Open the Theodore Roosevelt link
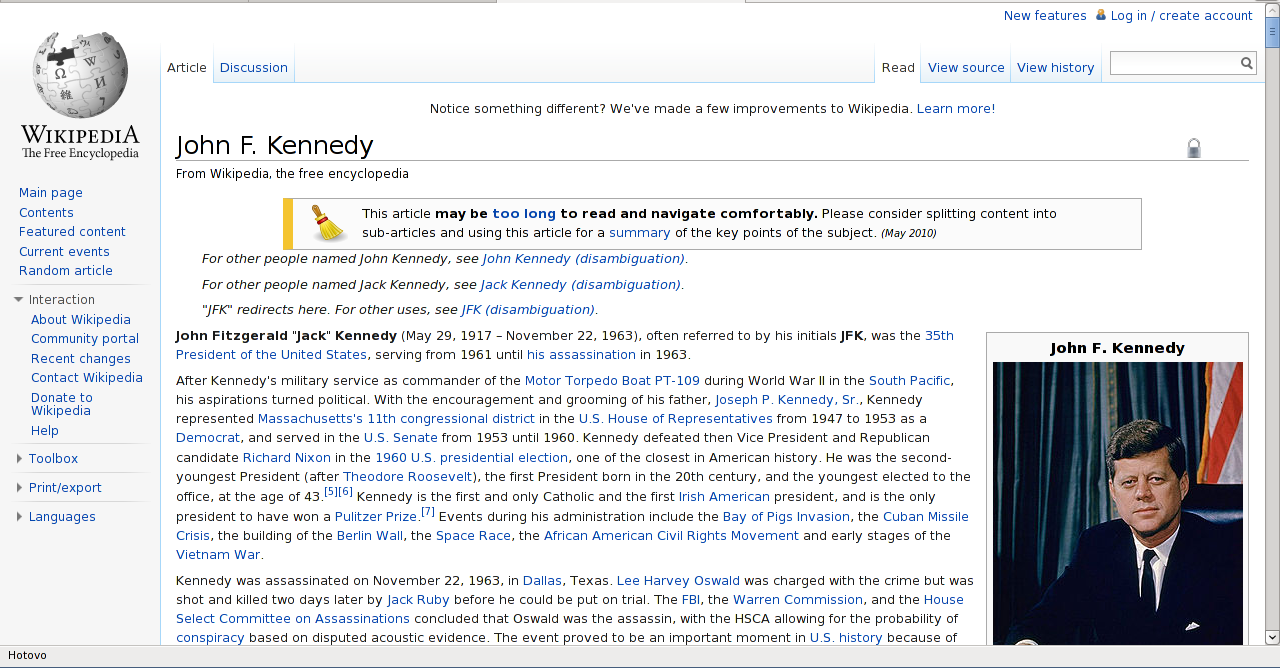Screen dimensions: 1280x668 (408, 477)
